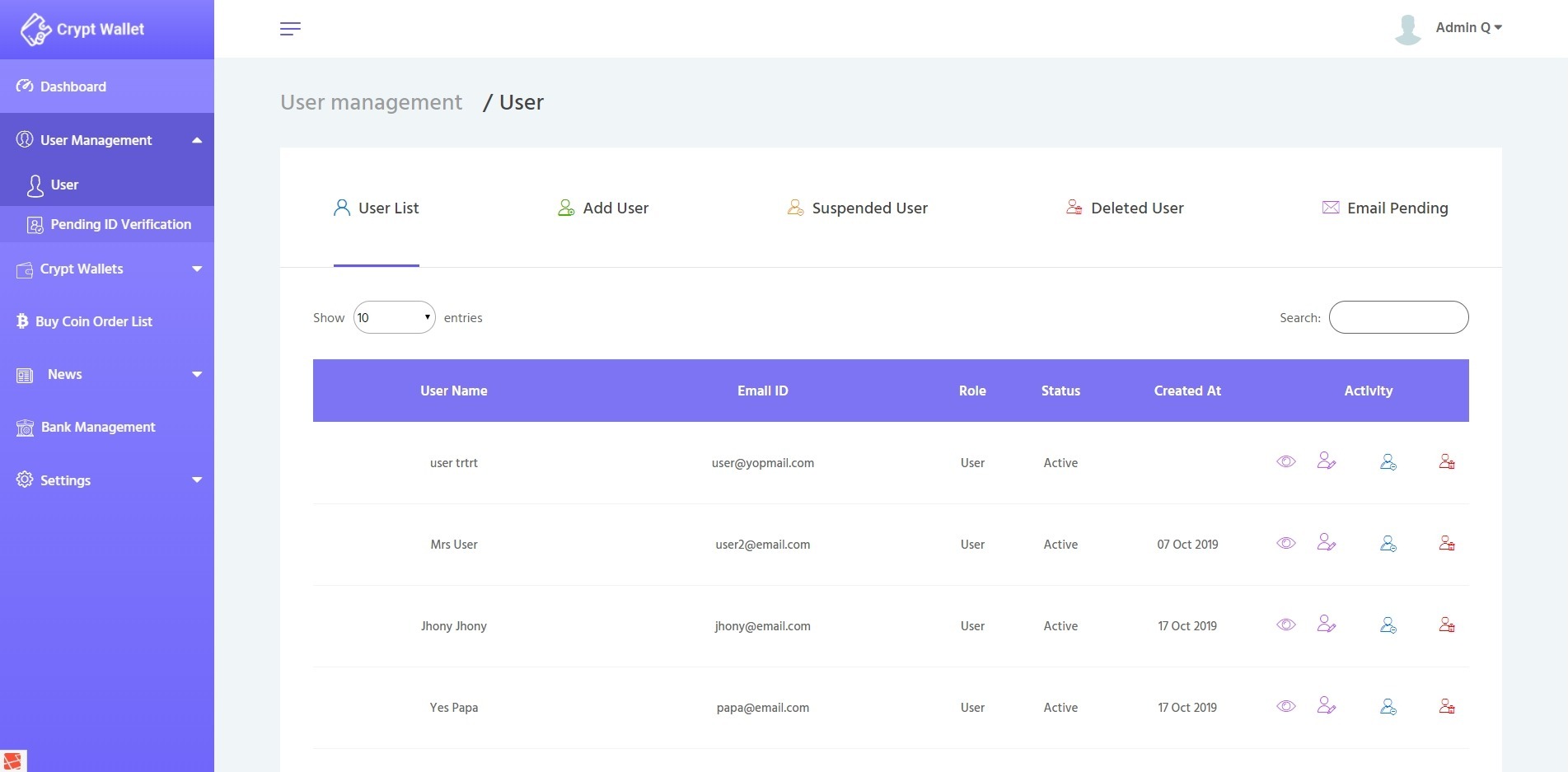Viewport: 1568px width, 772px height.
Task: Open Pending ID Verification in sidebar
Action: coord(120,224)
